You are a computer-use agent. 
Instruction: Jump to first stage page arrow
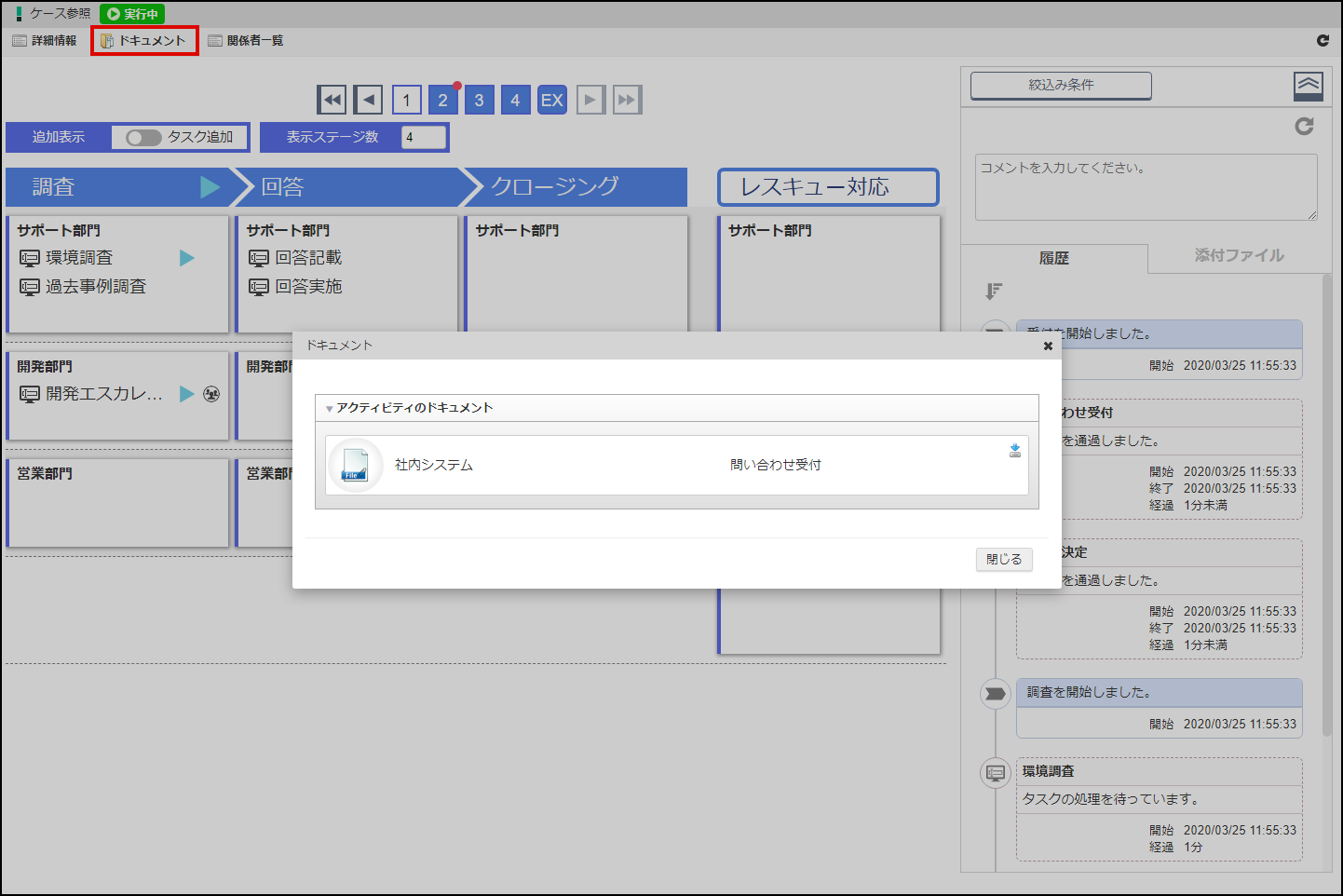pos(332,100)
